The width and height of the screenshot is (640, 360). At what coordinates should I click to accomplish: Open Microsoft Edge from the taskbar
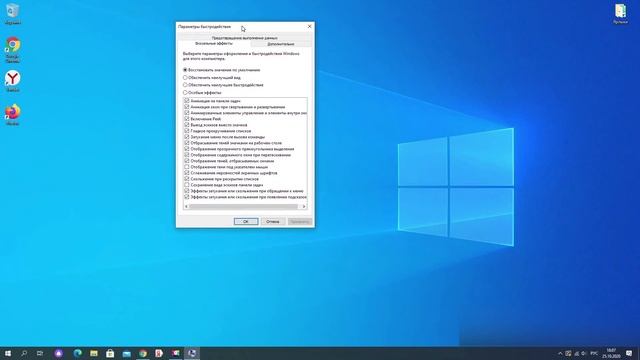click(77, 353)
